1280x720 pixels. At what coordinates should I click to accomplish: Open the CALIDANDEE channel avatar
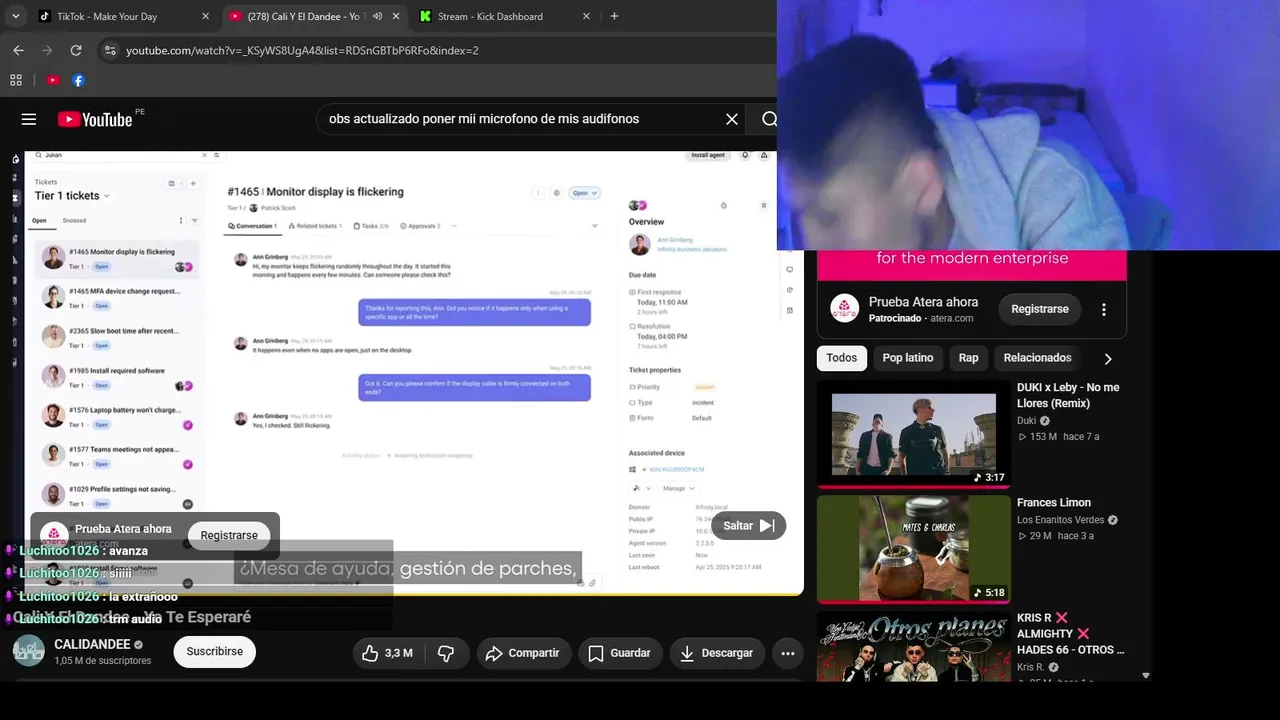click(29, 651)
